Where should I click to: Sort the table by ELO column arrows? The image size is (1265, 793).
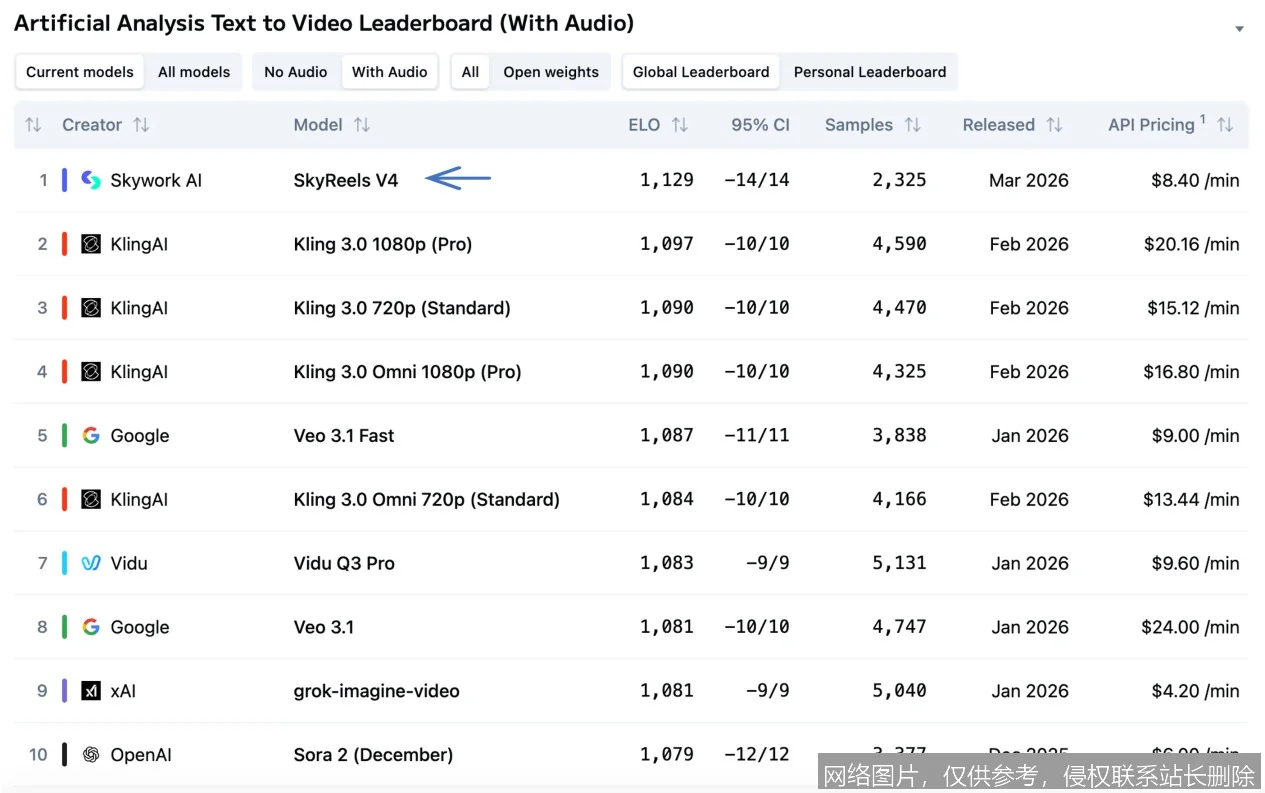(x=680, y=125)
